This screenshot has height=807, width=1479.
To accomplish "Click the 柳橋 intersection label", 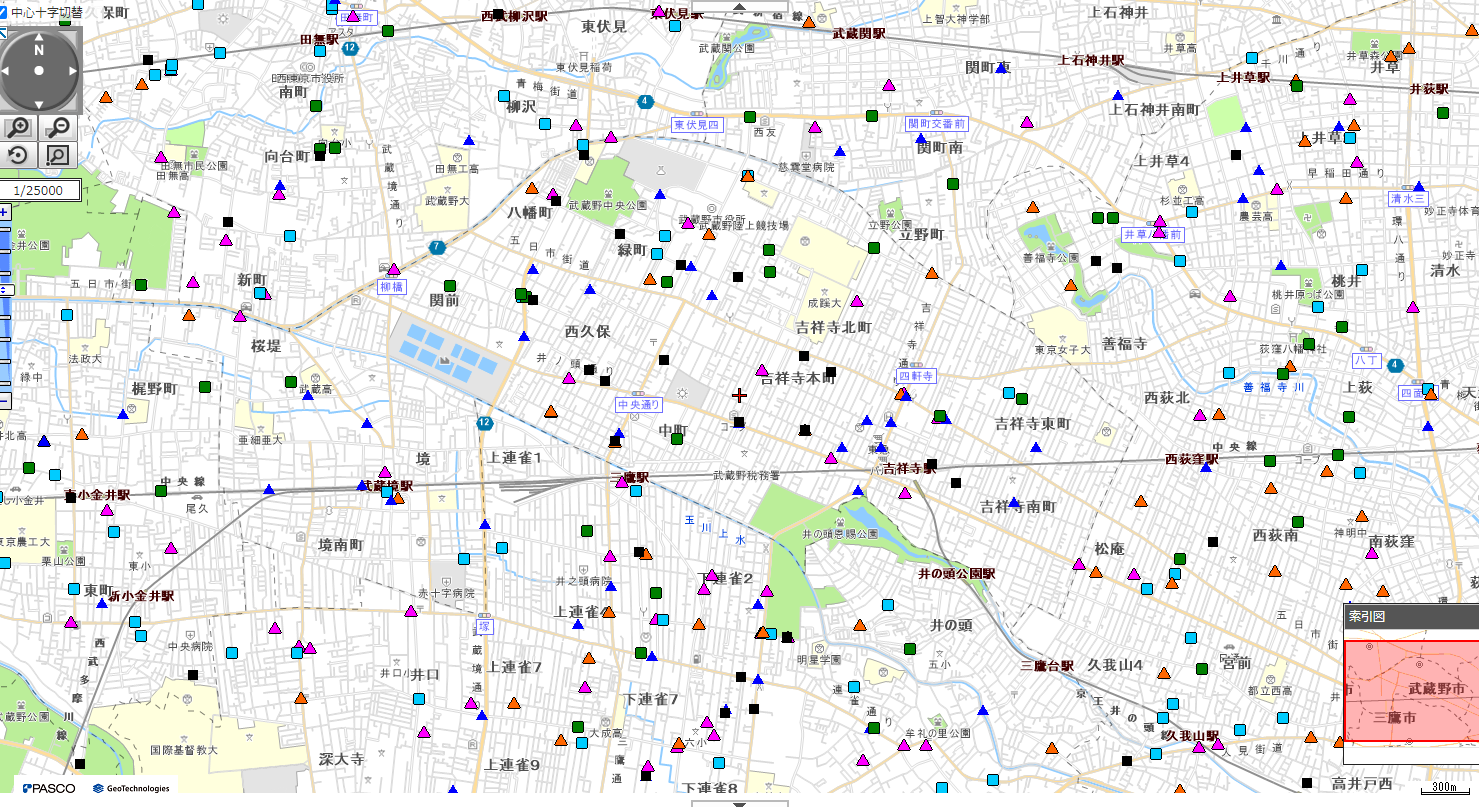I will tap(391, 286).
